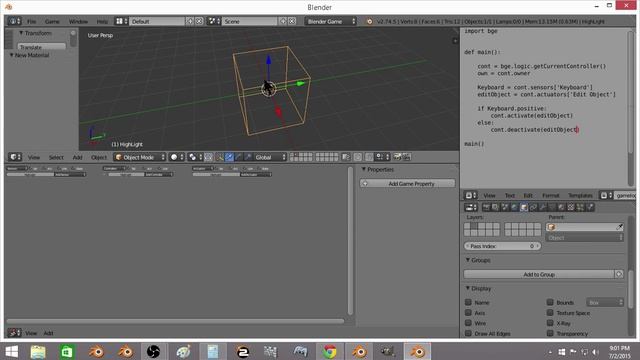Select the scale manipulator icon
The image size is (640, 360).
click(x=248, y=157)
